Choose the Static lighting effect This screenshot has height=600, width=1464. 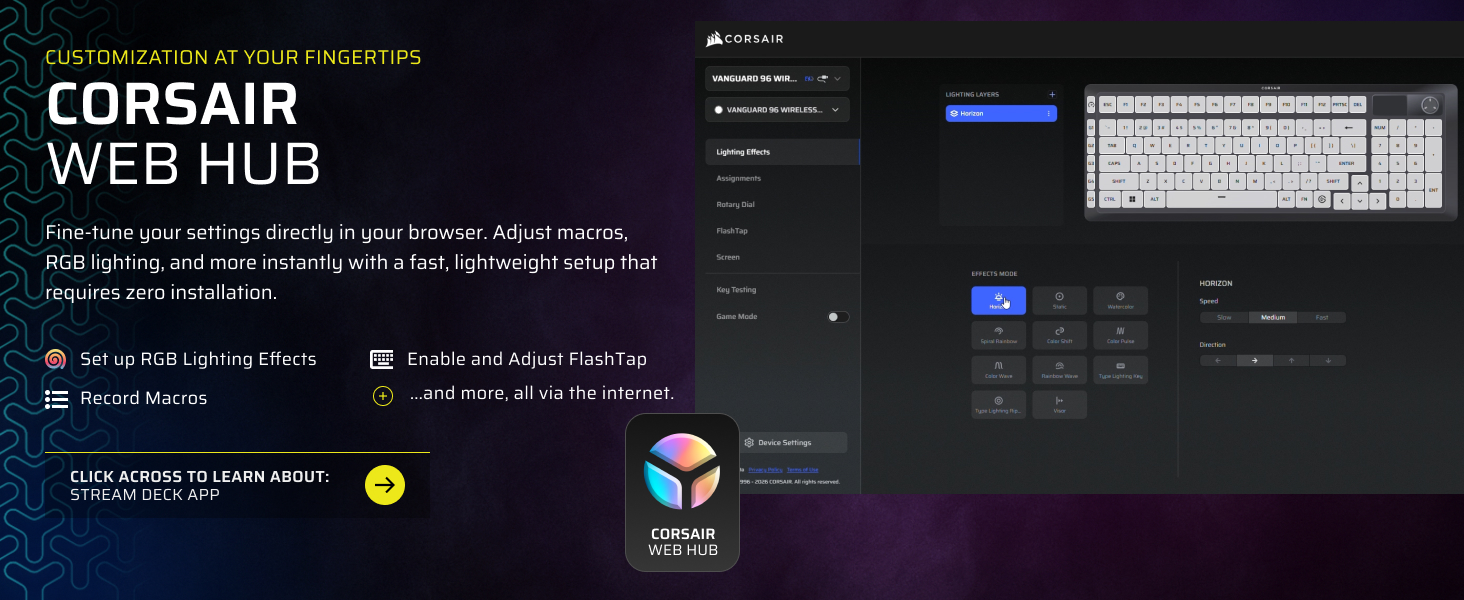click(1059, 300)
